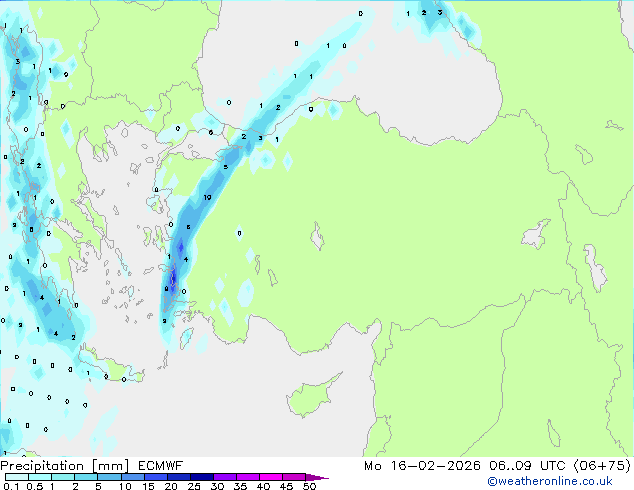Pick the 40–45 mm magenta legend swatch
634x490 pixels.
point(271,477)
